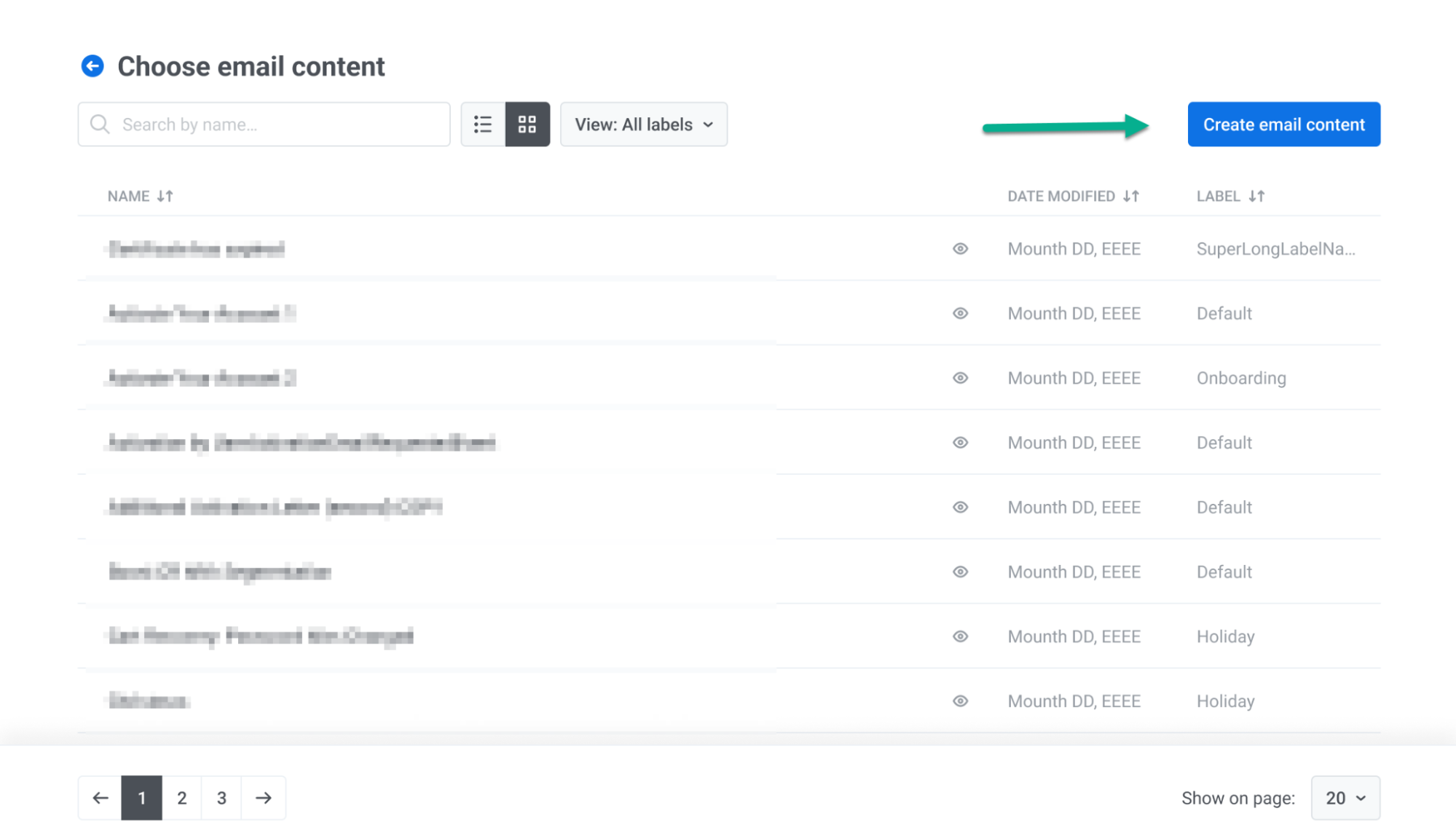Click Create email content button
This screenshot has height=838, width=1456.
pos(1283,124)
